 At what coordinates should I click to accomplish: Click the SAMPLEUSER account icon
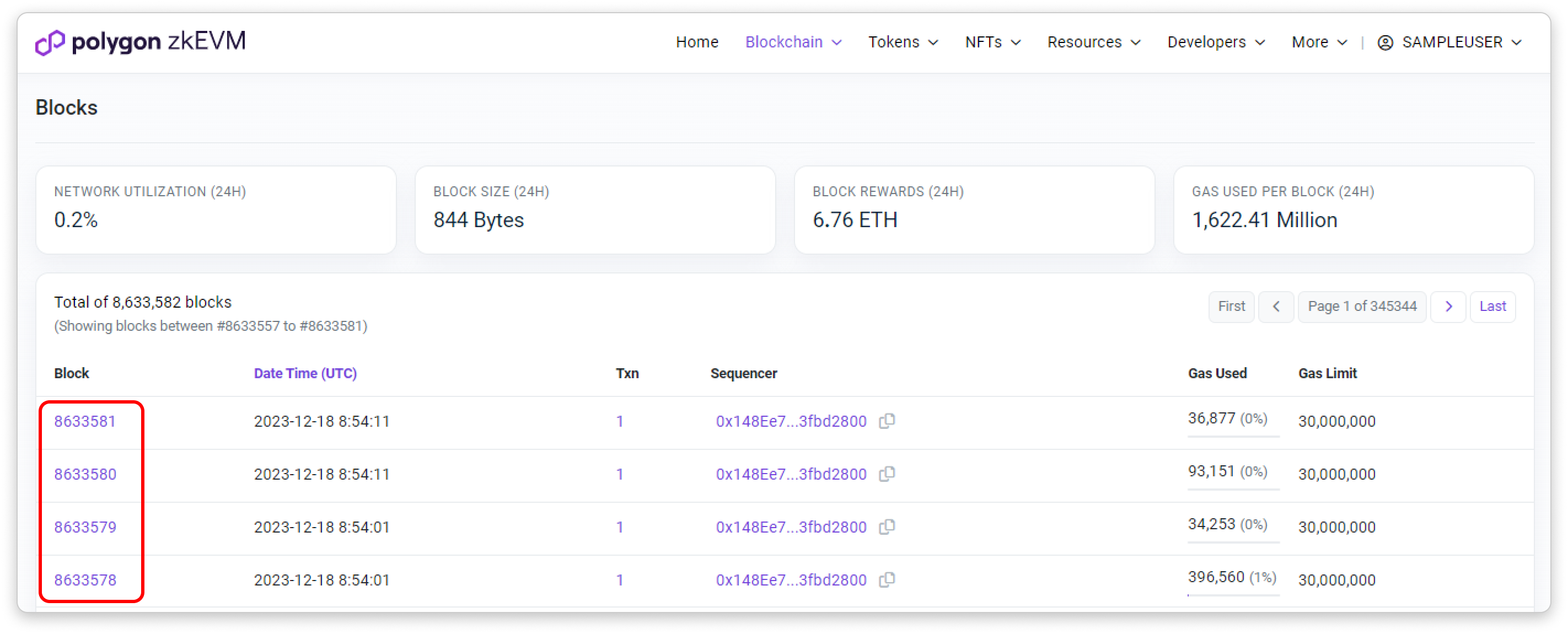coord(1385,42)
